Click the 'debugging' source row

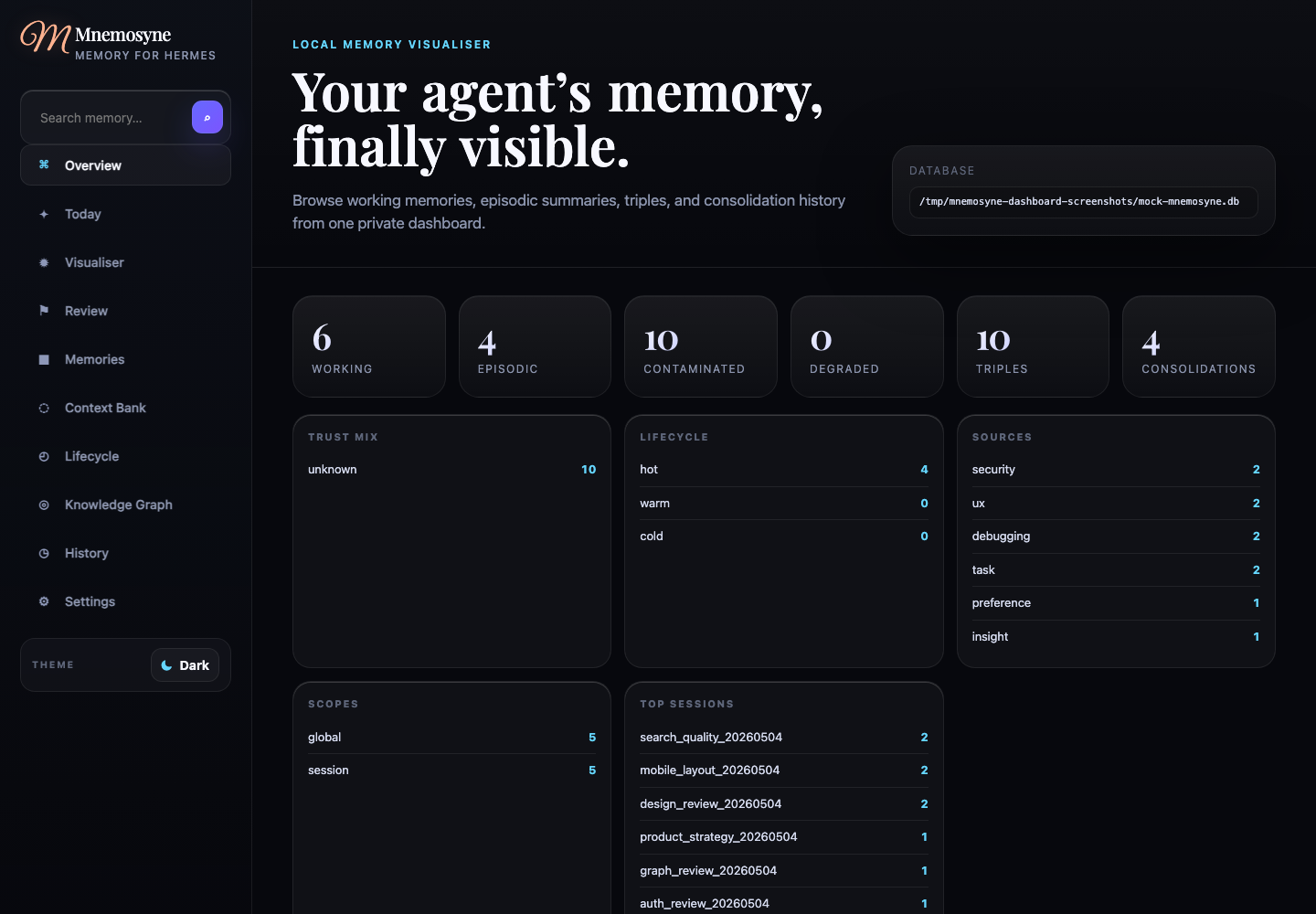pyautogui.click(x=1116, y=537)
